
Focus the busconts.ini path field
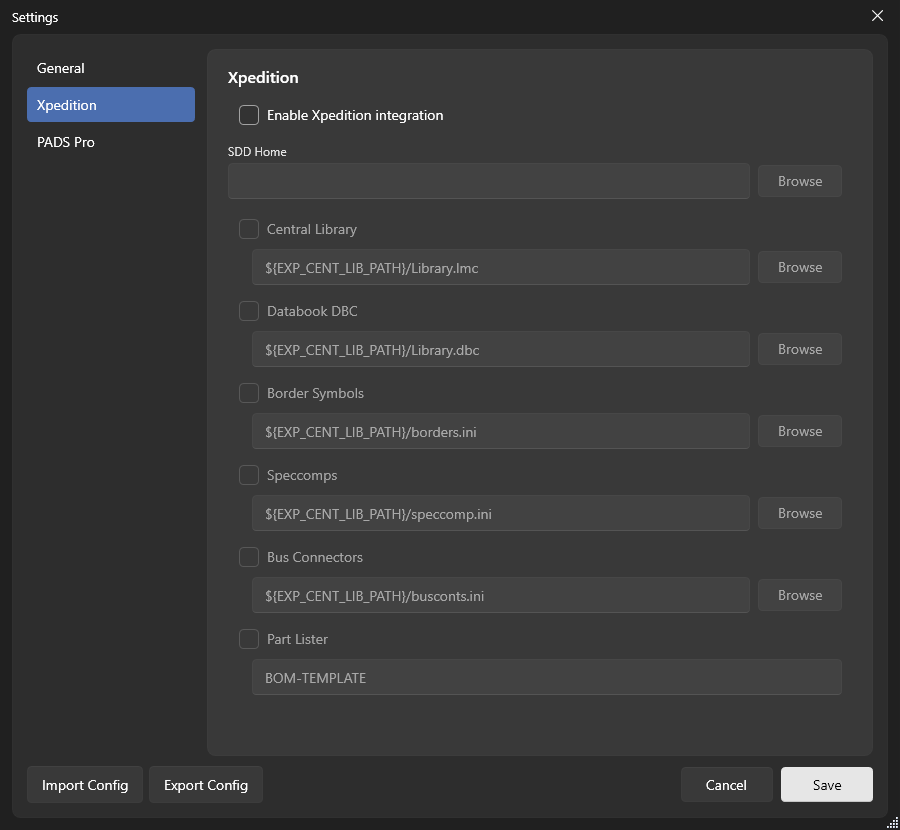click(x=501, y=595)
